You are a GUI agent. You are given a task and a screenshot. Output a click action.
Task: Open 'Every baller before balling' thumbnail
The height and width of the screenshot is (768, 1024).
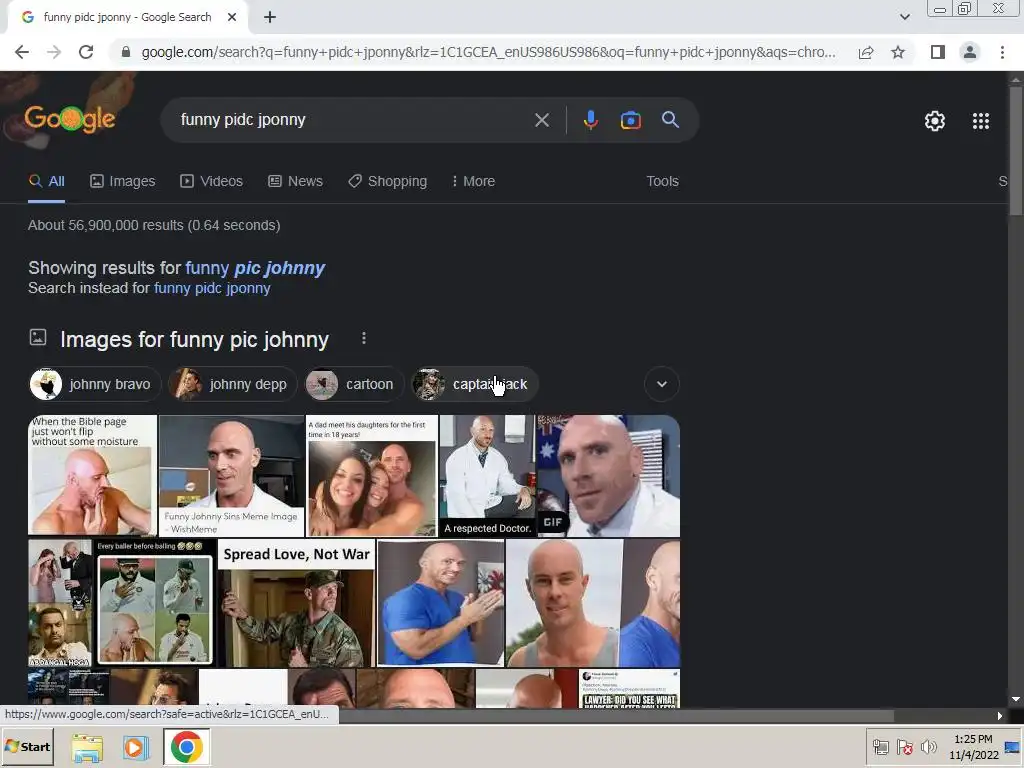click(155, 603)
